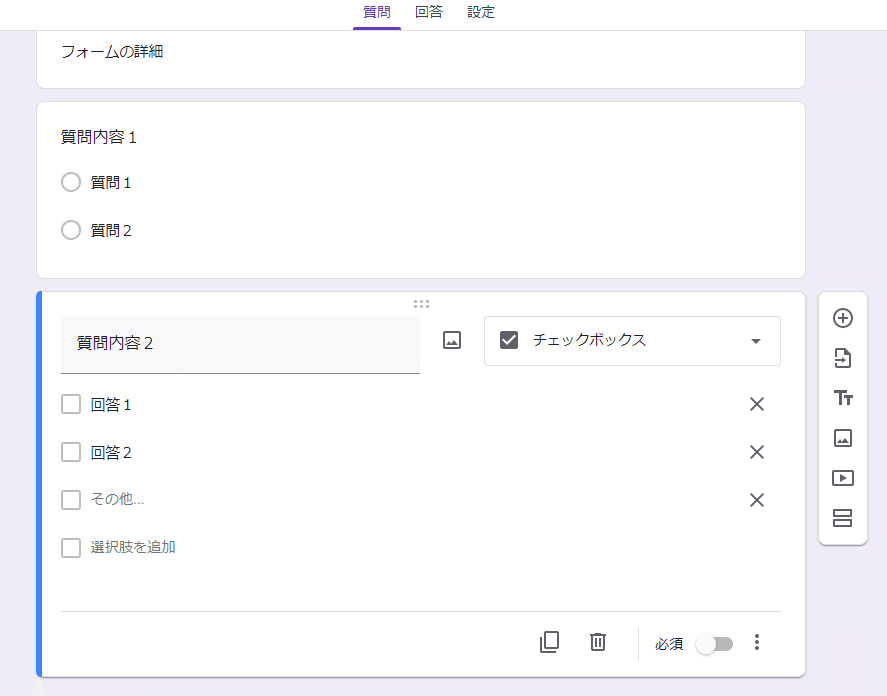Edit the 回答 1 option text

[x=111, y=405]
